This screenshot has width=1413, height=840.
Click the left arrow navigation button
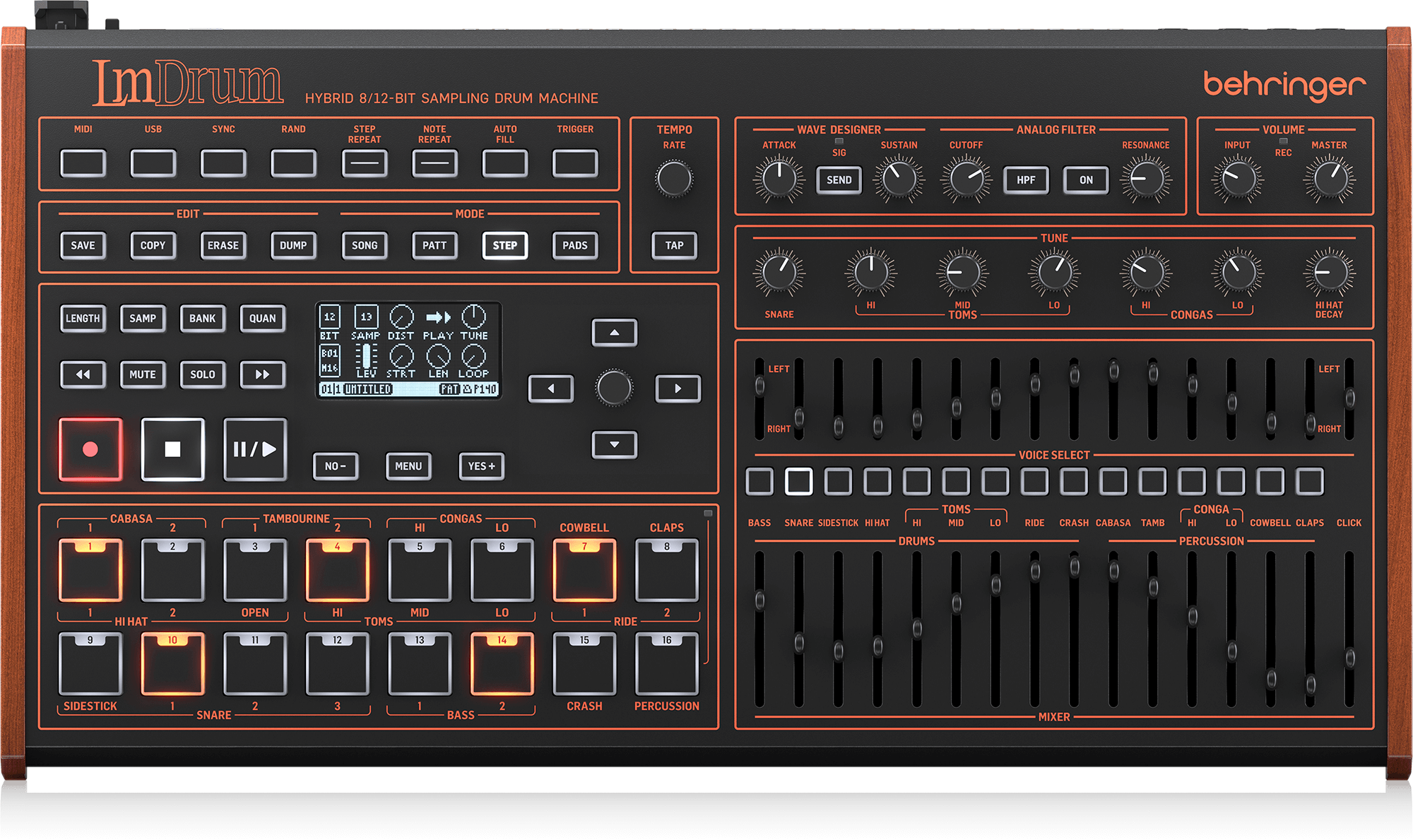click(551, 388)
